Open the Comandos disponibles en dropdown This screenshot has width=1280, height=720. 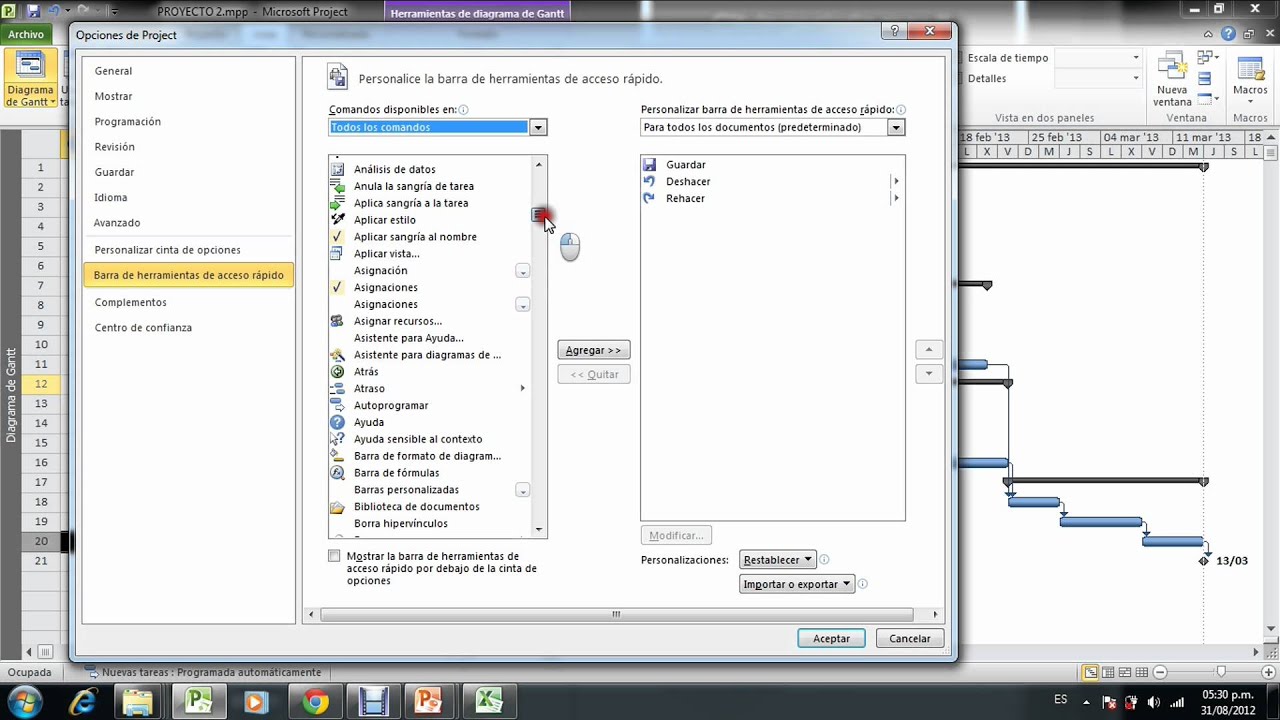(x=538, y=127)
